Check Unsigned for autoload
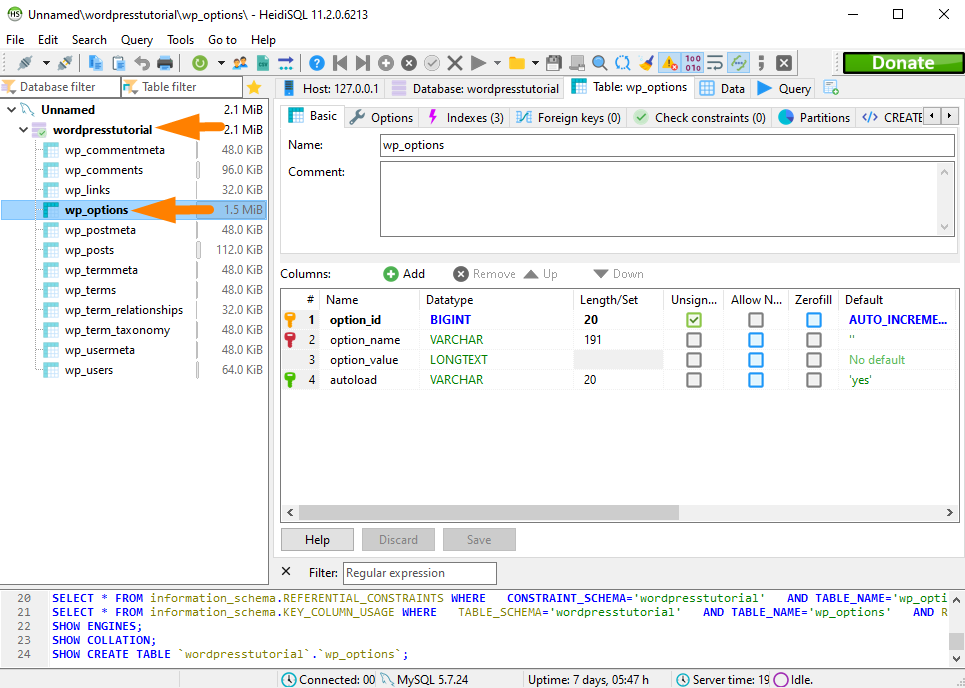 tap(694, 380)
